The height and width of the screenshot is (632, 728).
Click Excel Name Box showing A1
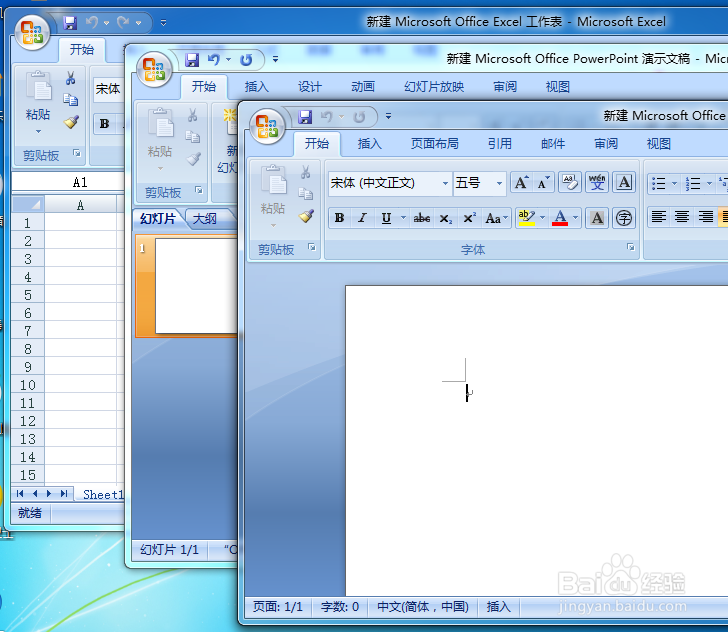[68, 182]
